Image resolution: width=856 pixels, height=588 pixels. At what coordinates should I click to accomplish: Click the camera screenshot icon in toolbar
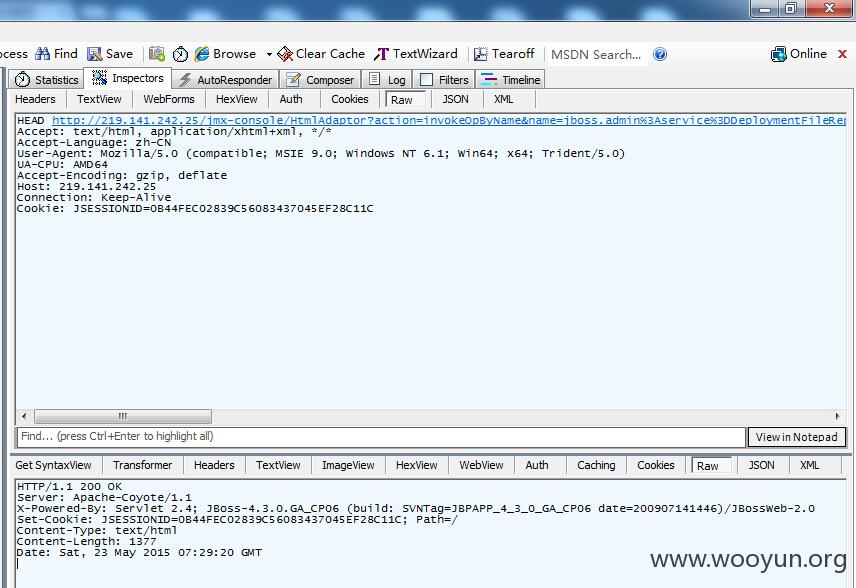[157, 54]
